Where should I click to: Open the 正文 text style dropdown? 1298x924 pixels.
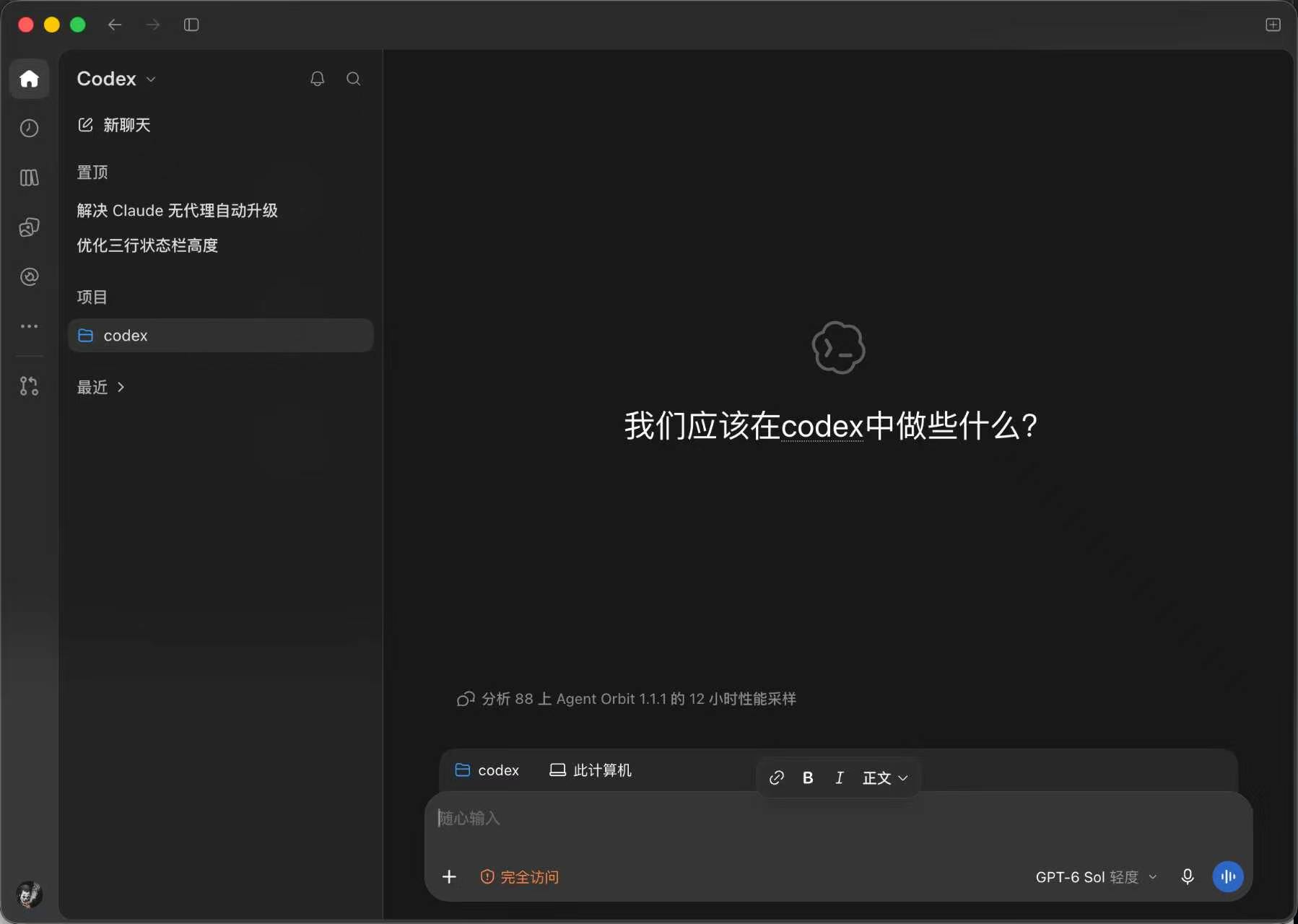(x=885, y=777)
